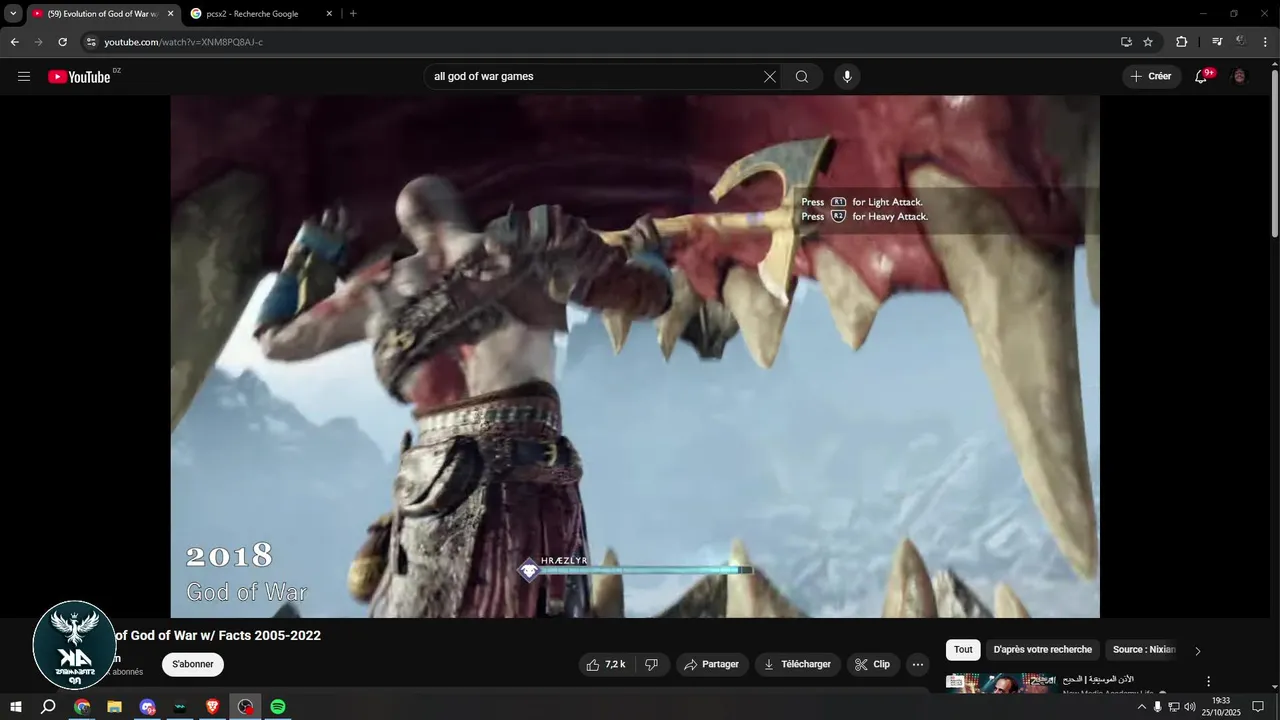
Task: Open Windows Start menu
Action: point(16,707)
